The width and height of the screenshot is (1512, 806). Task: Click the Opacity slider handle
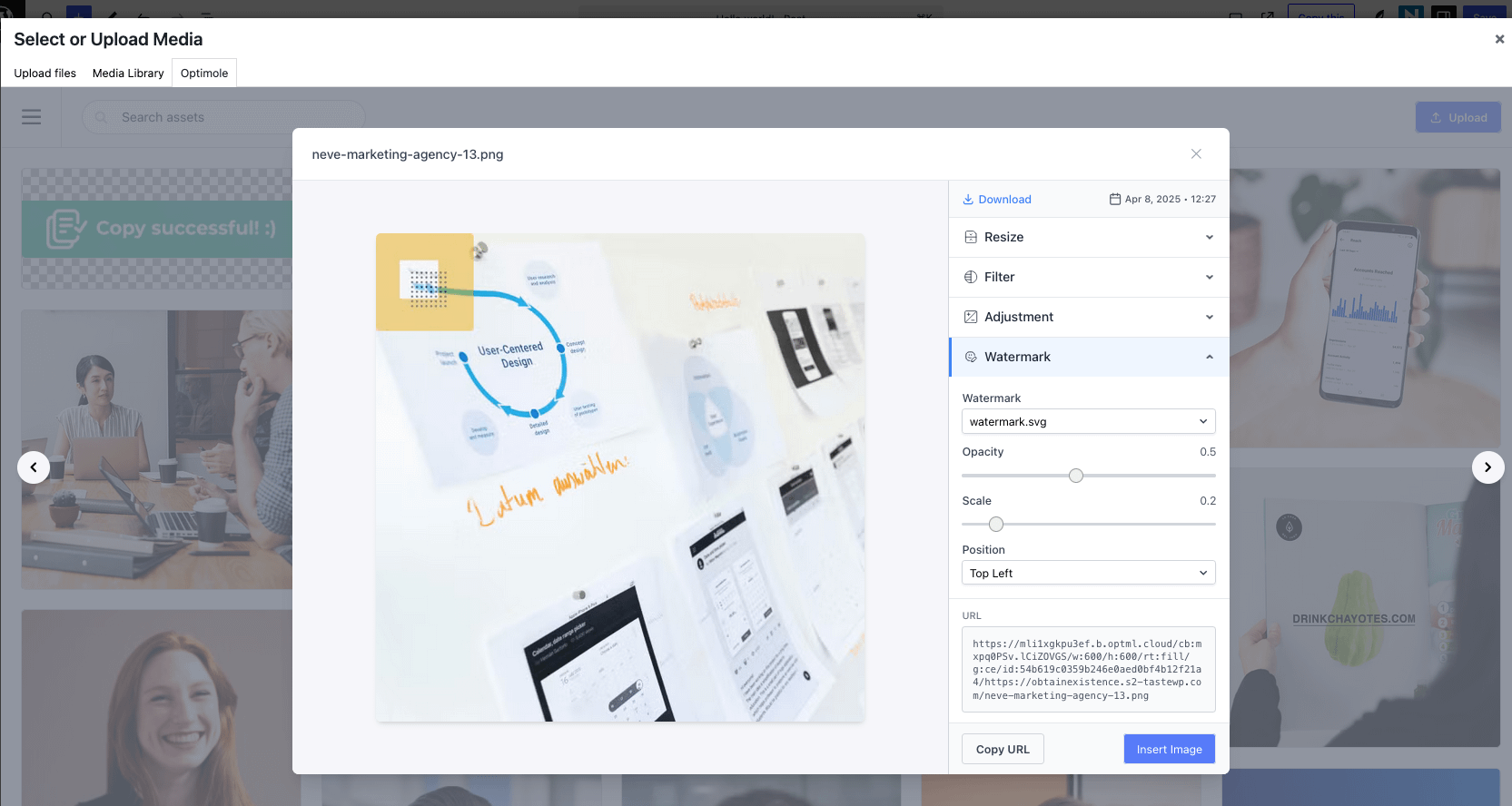[1076, 476]
